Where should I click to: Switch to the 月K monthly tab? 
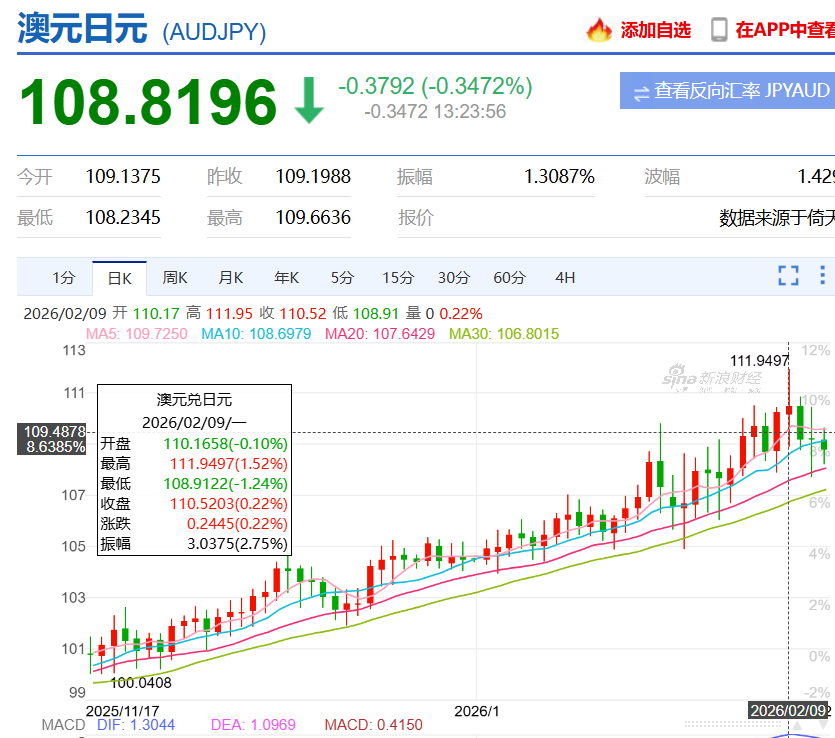(231, 278)
